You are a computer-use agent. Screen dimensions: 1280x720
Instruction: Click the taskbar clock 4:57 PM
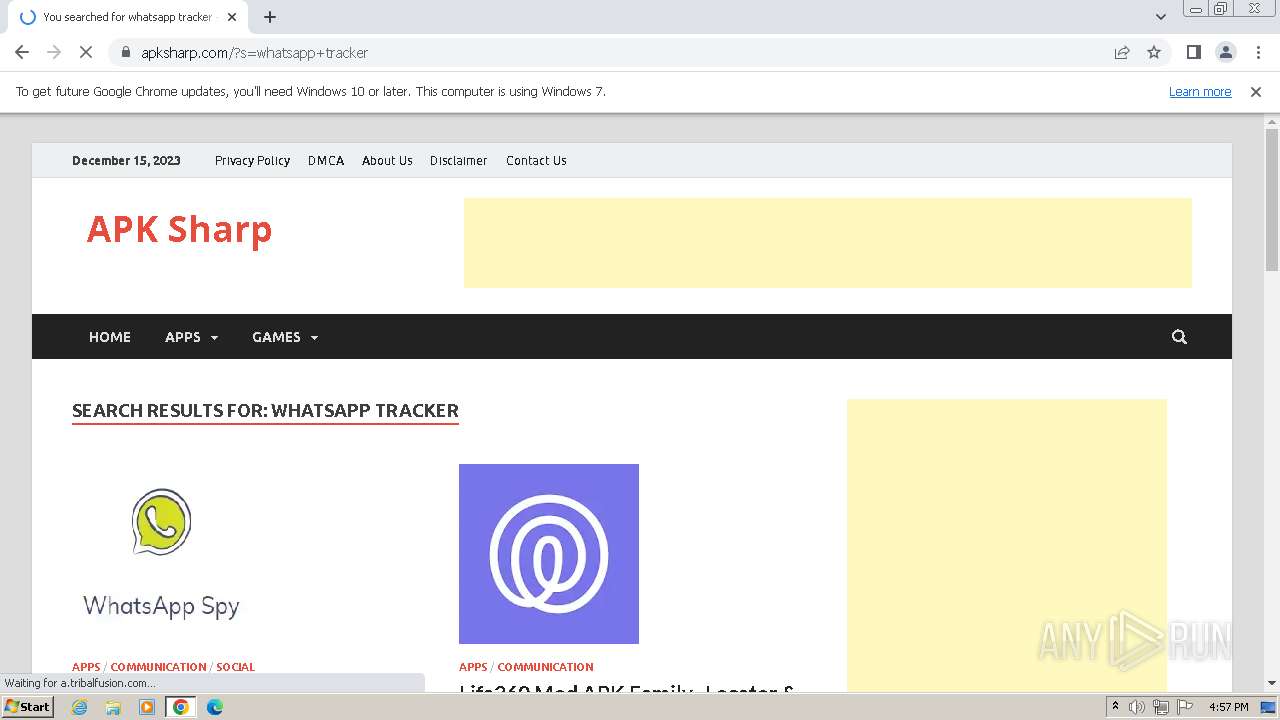(x=1229, y=707)
